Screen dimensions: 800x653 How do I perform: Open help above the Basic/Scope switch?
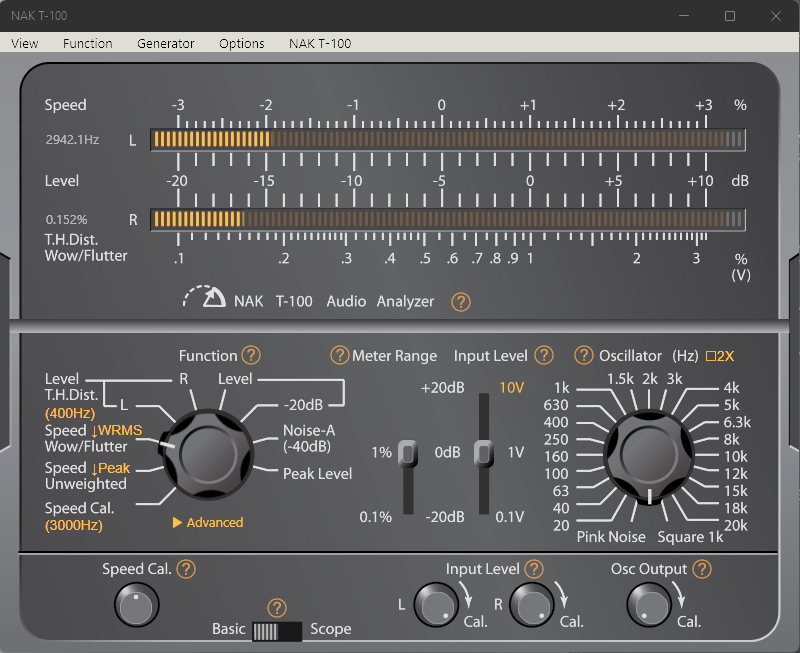pyautogui.click(x=277, y=608)
